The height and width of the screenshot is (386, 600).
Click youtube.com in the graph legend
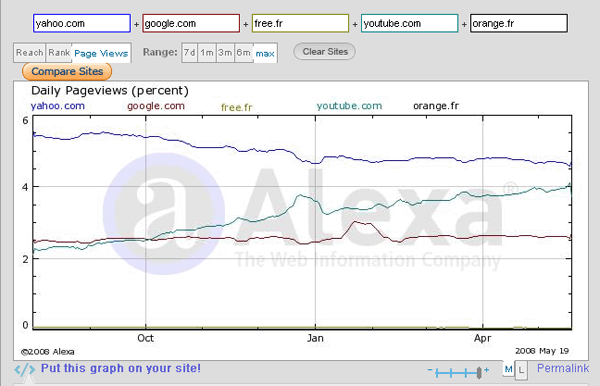(349, 106)
